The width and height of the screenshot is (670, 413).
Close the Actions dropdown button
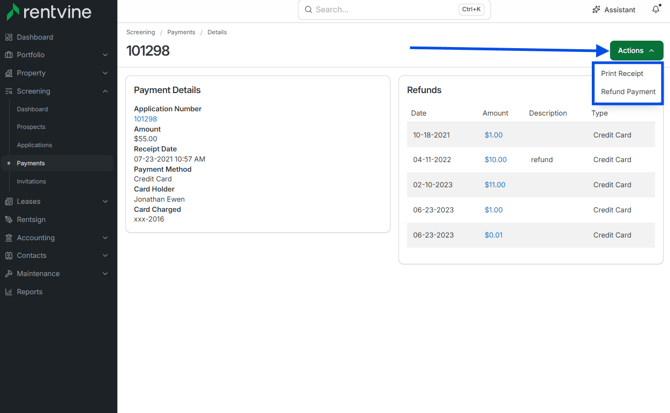[636, 50]
